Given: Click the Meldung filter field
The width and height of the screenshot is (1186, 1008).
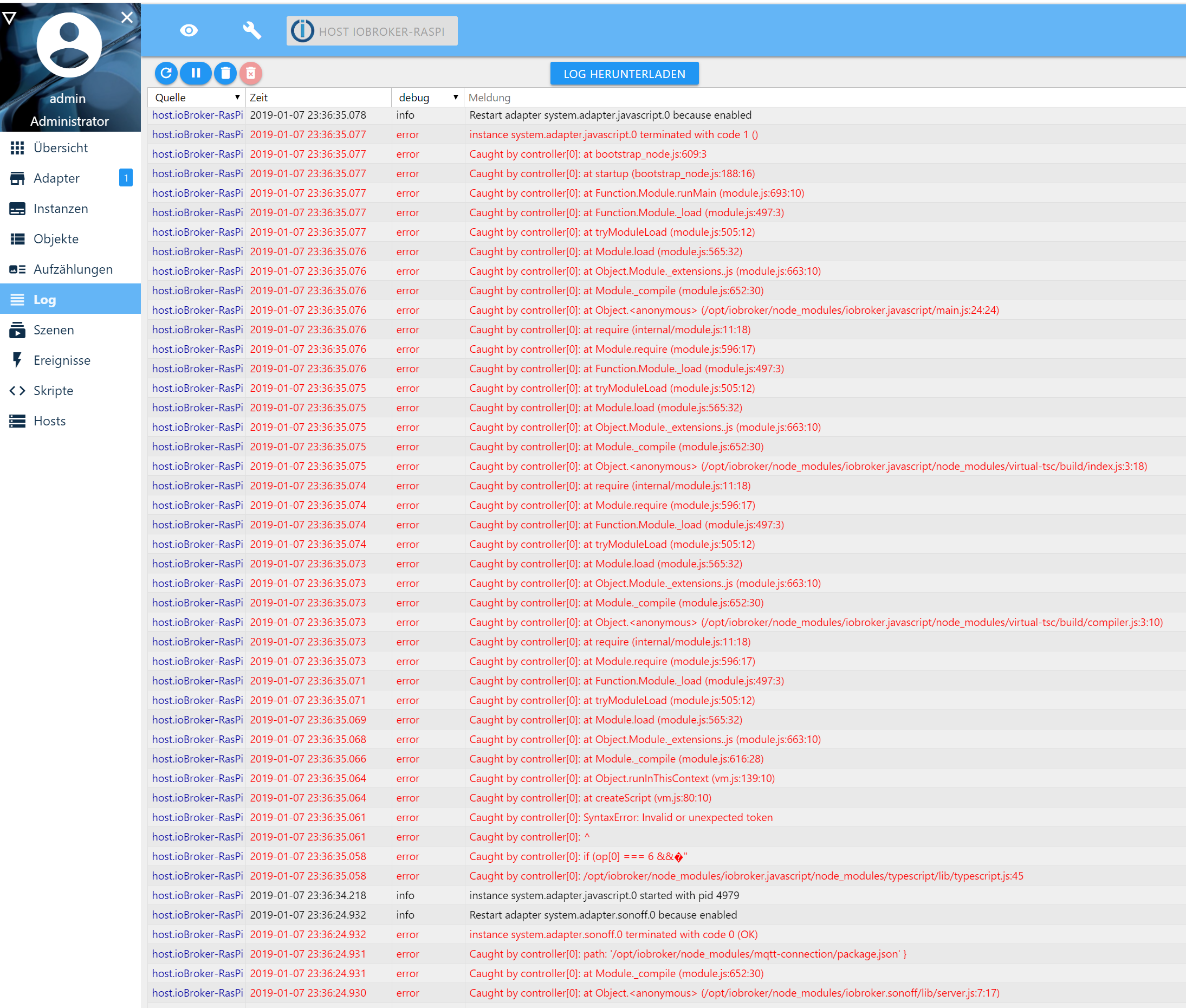Looking at the screenshot, I should click(x=825, y=98).
